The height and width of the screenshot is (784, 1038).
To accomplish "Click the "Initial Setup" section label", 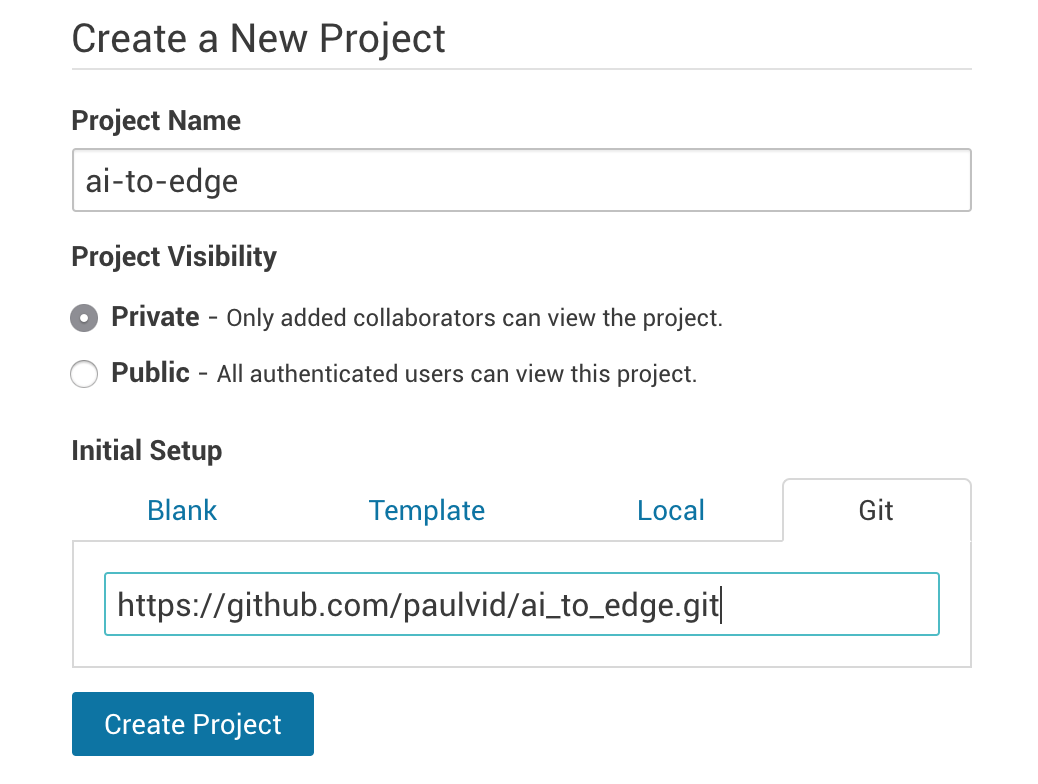I will pyautogui.click(x=146, y=451).
